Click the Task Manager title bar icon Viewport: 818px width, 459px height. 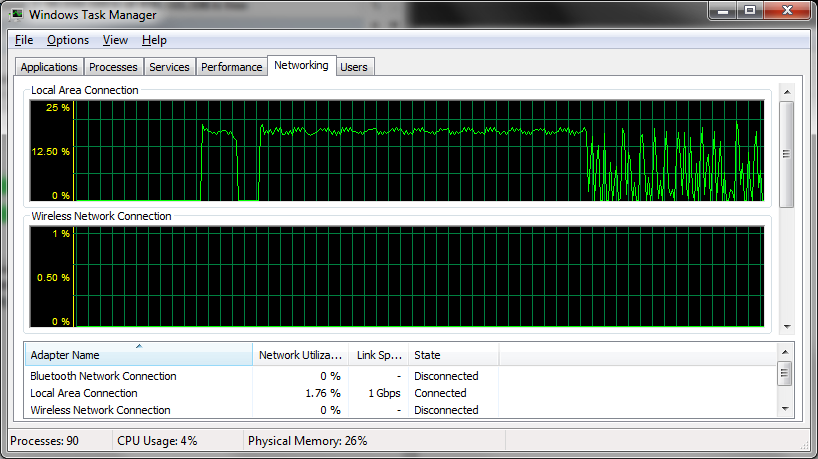pyautogui.click(x=18, y=15)
